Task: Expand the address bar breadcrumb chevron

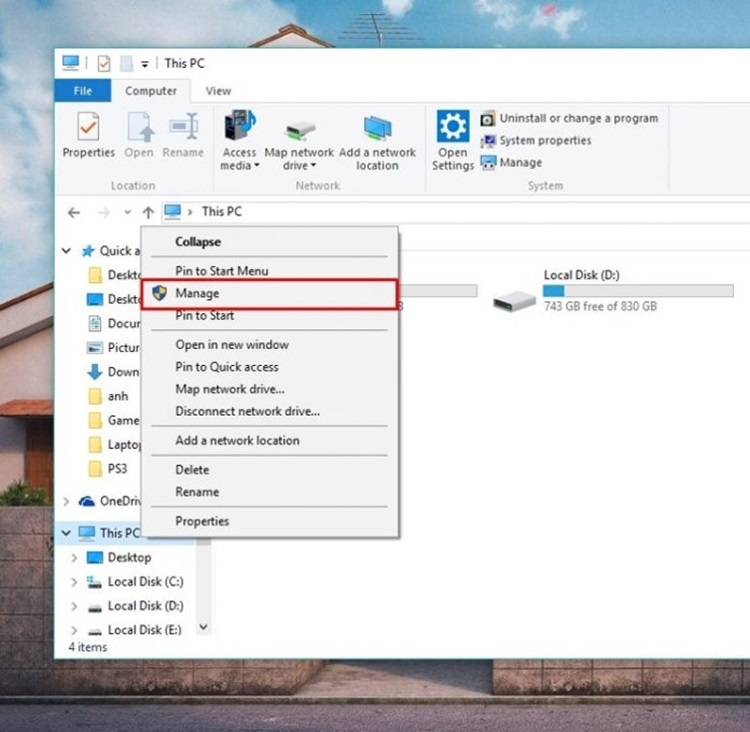Action: click(x=190, y=212)
